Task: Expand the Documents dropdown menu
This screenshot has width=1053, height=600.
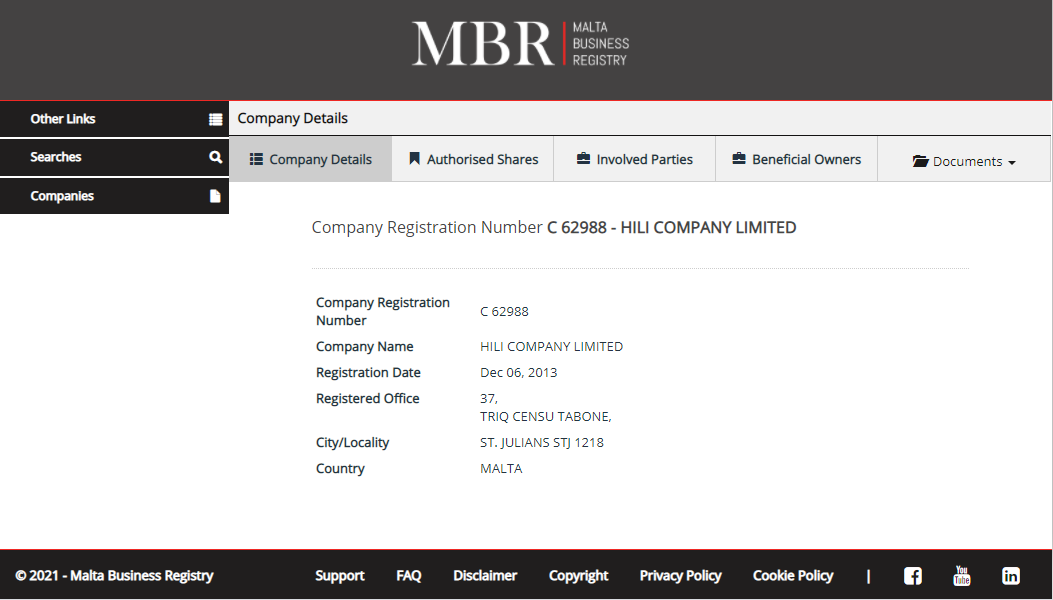Action: pyautogui.click(x=964, y=161)
